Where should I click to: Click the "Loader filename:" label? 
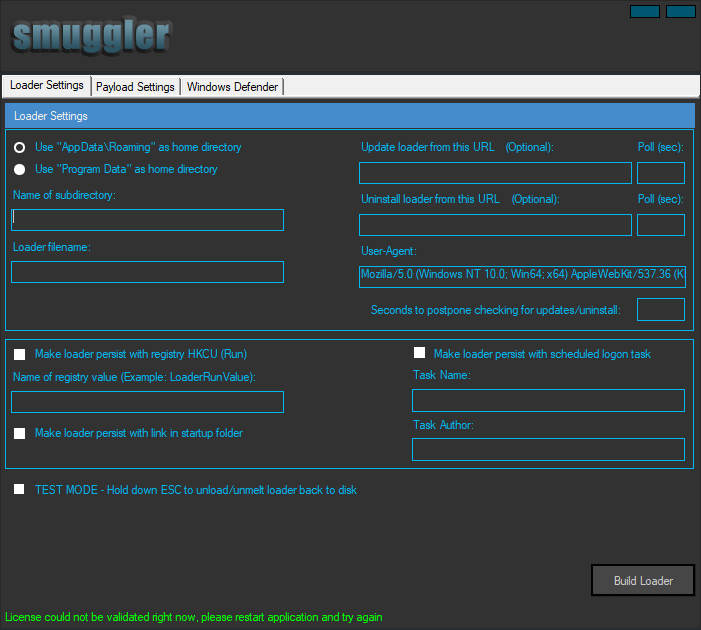coord(52,247)
